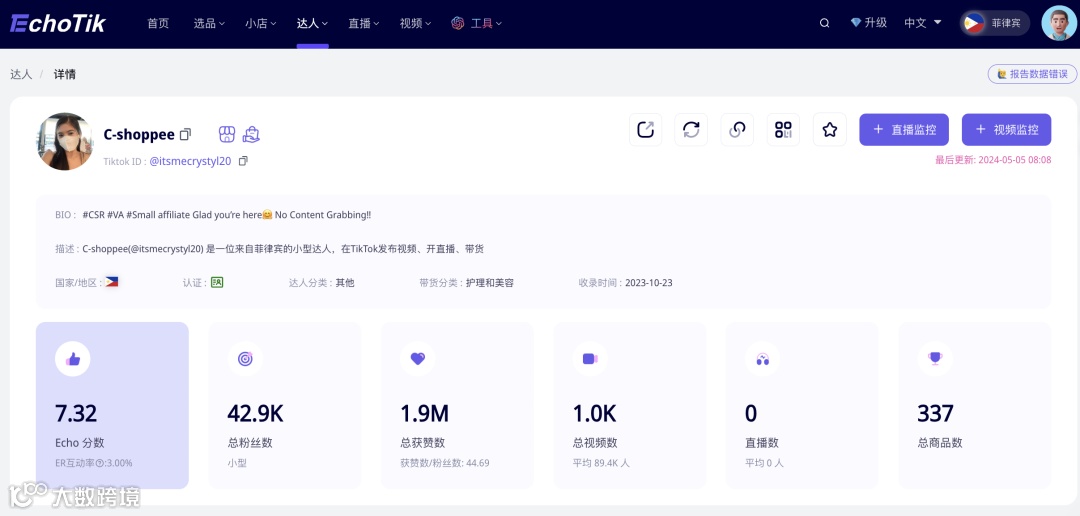
Task: Click the 平均 89.4K 人 text
Action: click(601, 463)
